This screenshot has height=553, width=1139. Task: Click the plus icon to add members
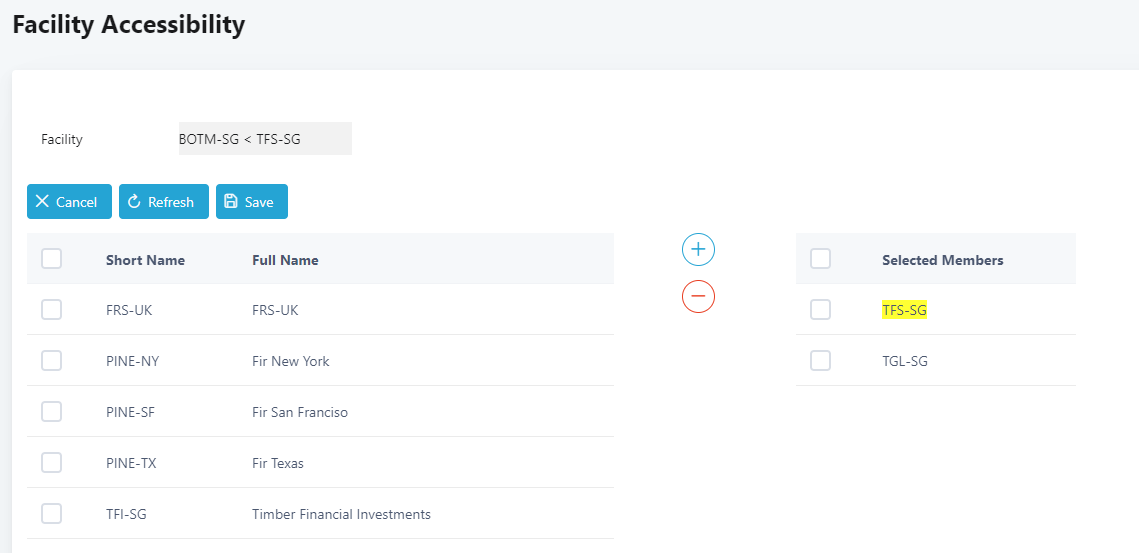[698, 249]
